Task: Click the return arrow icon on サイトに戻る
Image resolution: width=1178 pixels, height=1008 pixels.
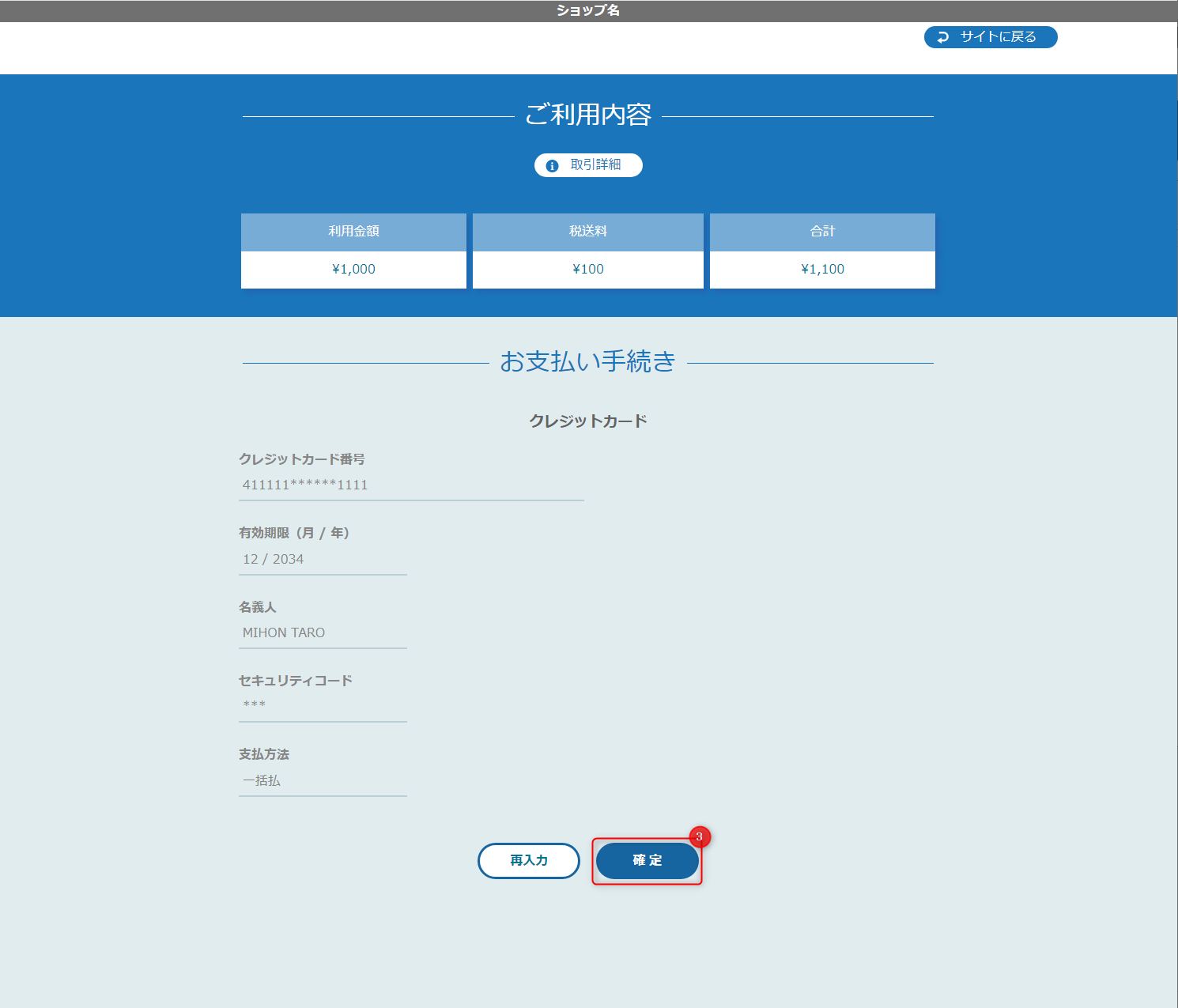Action: [x=942, y=36]
